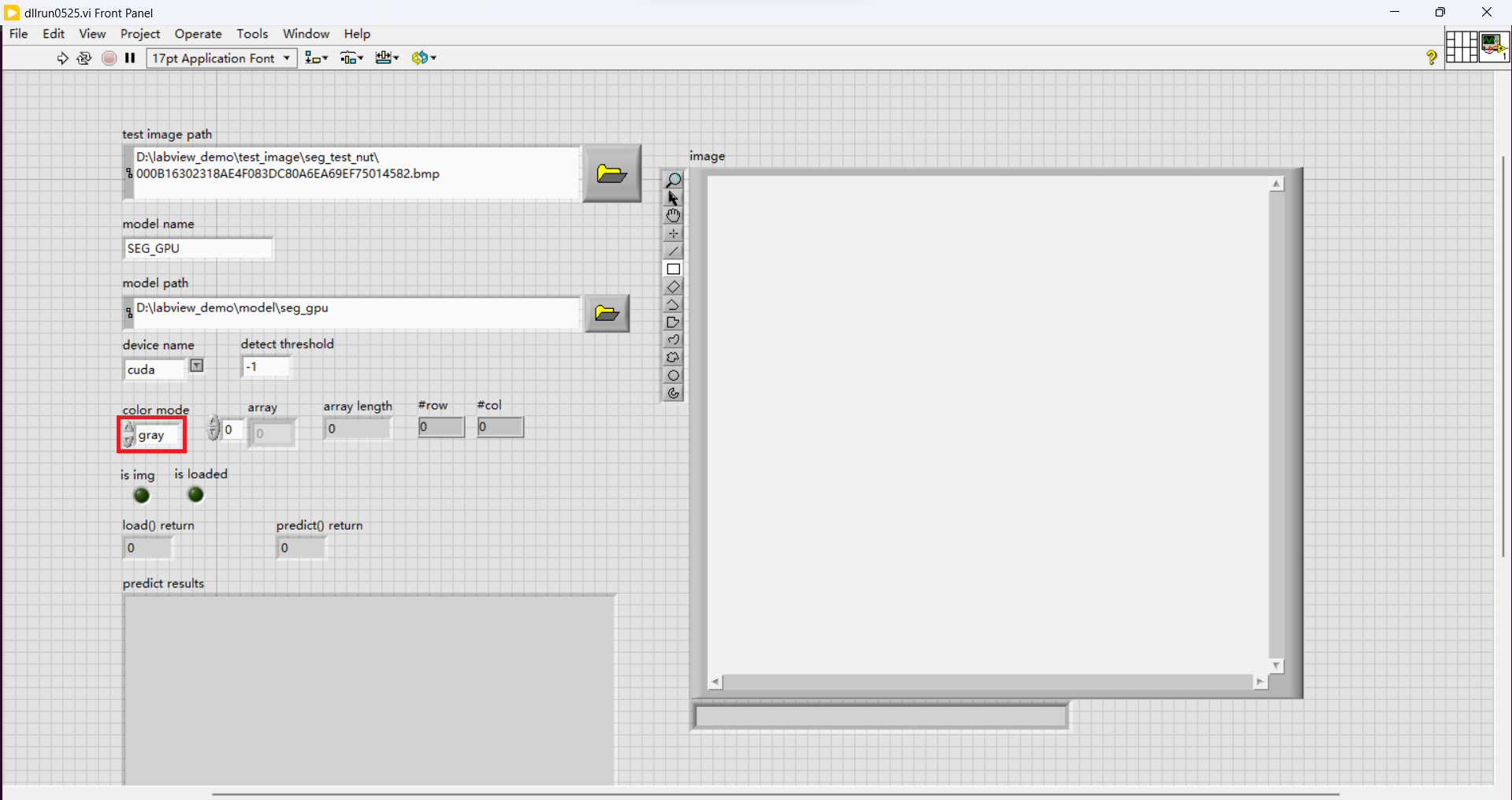Click the connector pane grid icon
Viewport: 1512px width, 800px height.
(x=1462, y=47)
